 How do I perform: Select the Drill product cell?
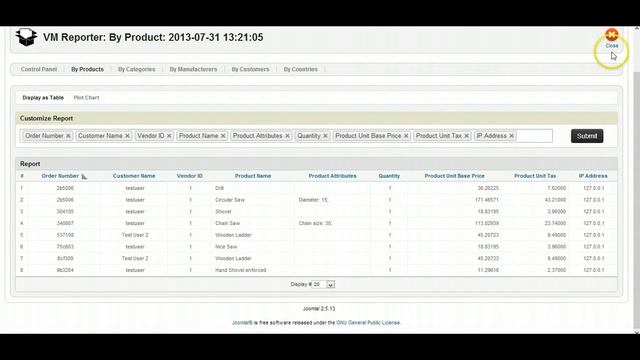(220, 188)
